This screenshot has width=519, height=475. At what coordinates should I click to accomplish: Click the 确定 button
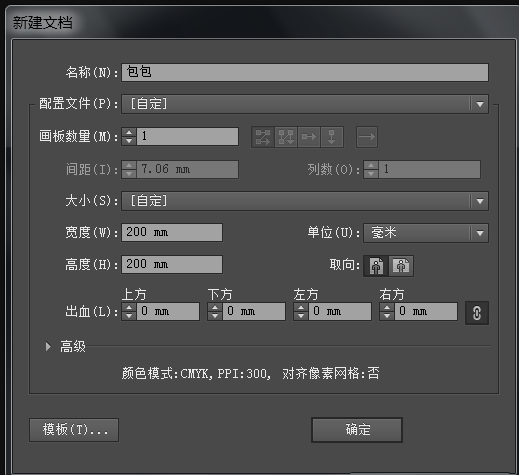coord(357,430)
